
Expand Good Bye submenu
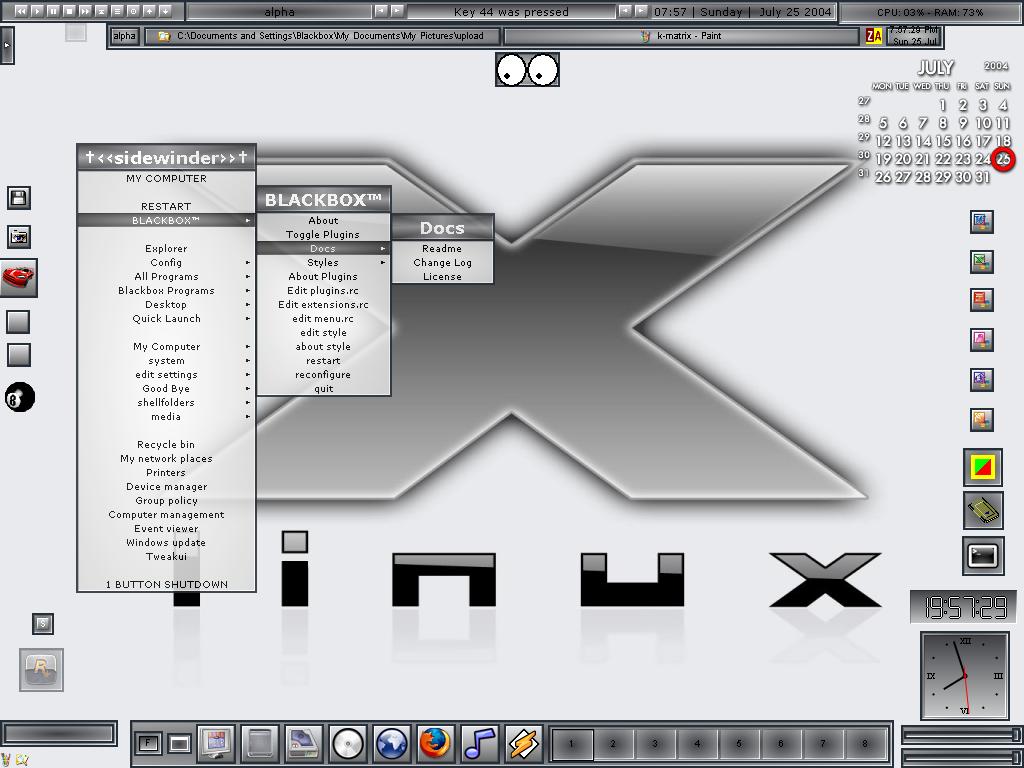coord(166,389)
